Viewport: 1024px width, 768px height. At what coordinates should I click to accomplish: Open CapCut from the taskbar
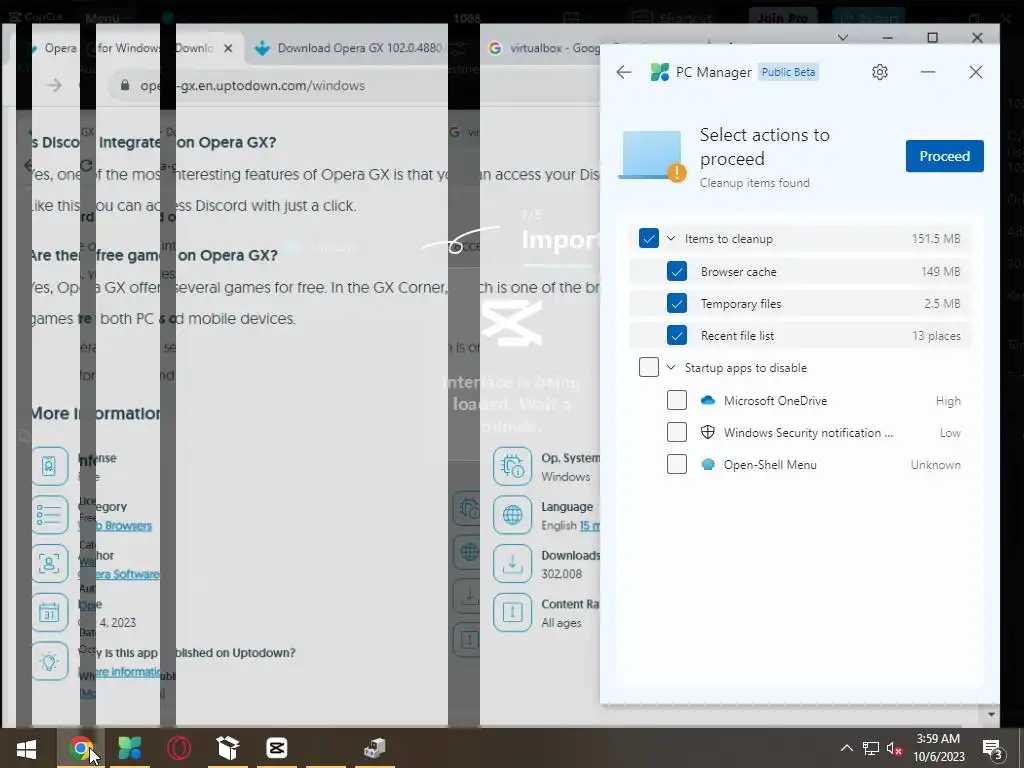click(276, 748)
